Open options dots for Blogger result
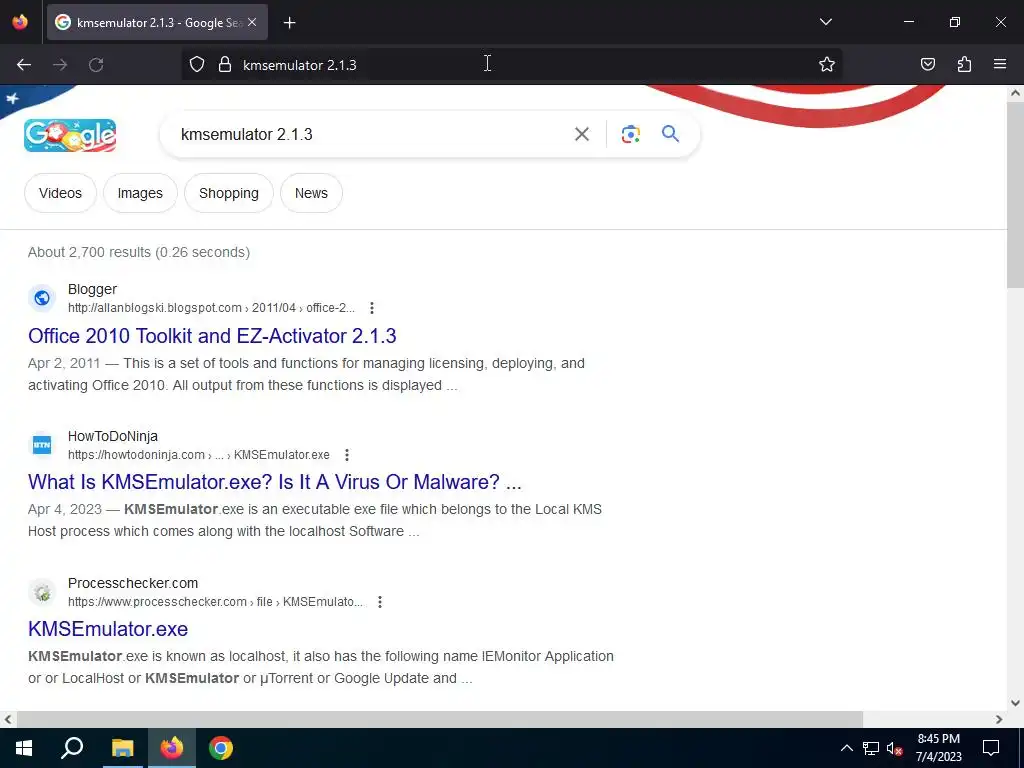Image resolution: width=1024 pixels, height=768 pixels. click(x=372, y=308)
